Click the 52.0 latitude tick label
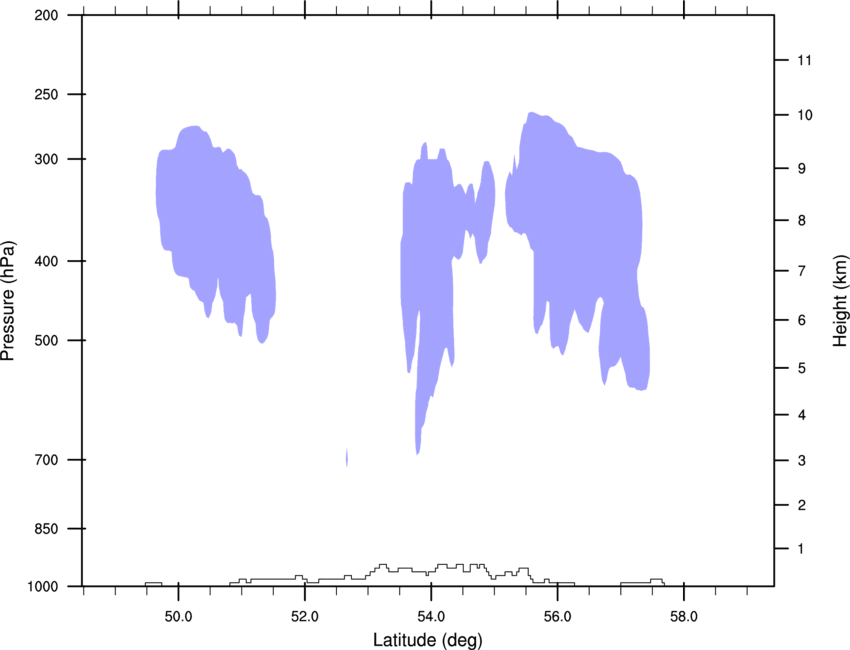 tap(305, 617)
